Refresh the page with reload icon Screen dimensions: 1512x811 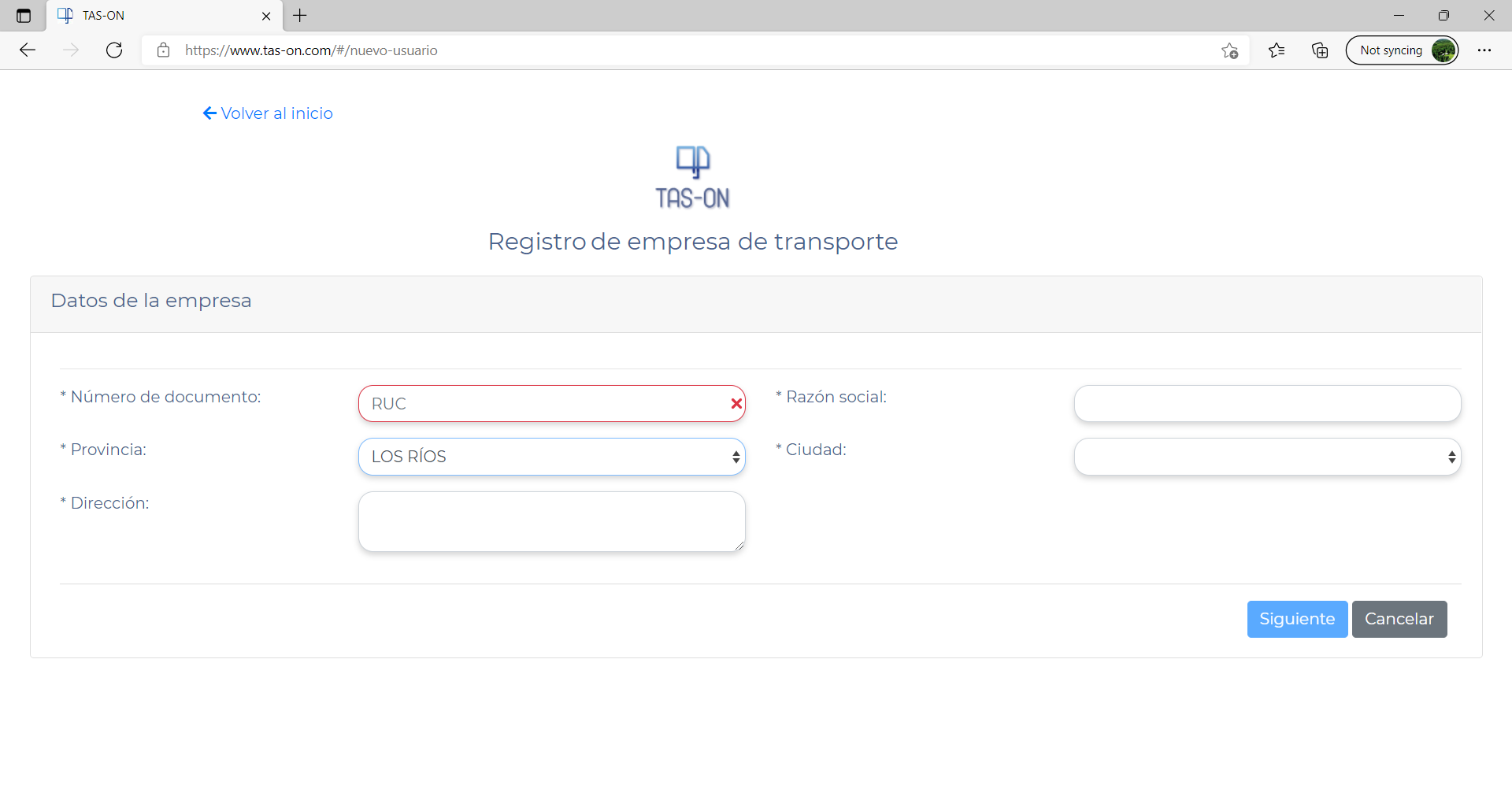tap(114, 50)
